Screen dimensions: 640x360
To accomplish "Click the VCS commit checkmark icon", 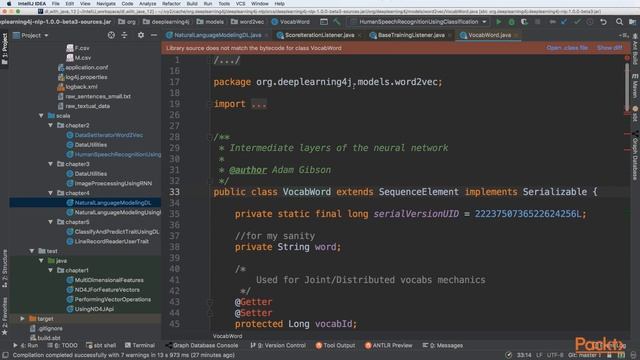I will (577, 22).
